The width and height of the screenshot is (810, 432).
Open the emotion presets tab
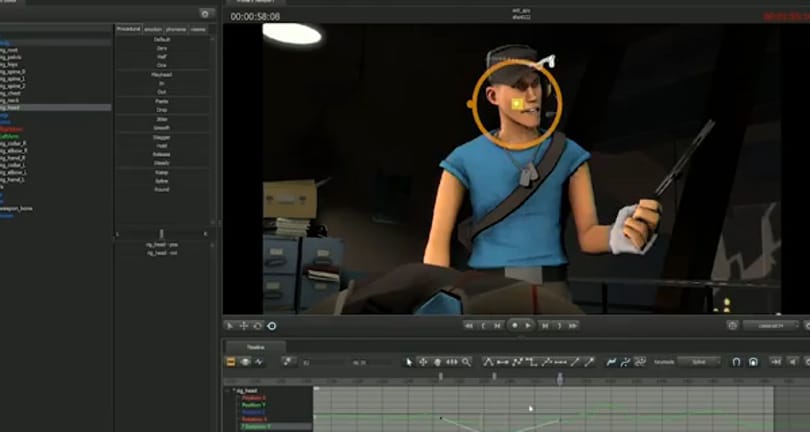pos(153,29)
